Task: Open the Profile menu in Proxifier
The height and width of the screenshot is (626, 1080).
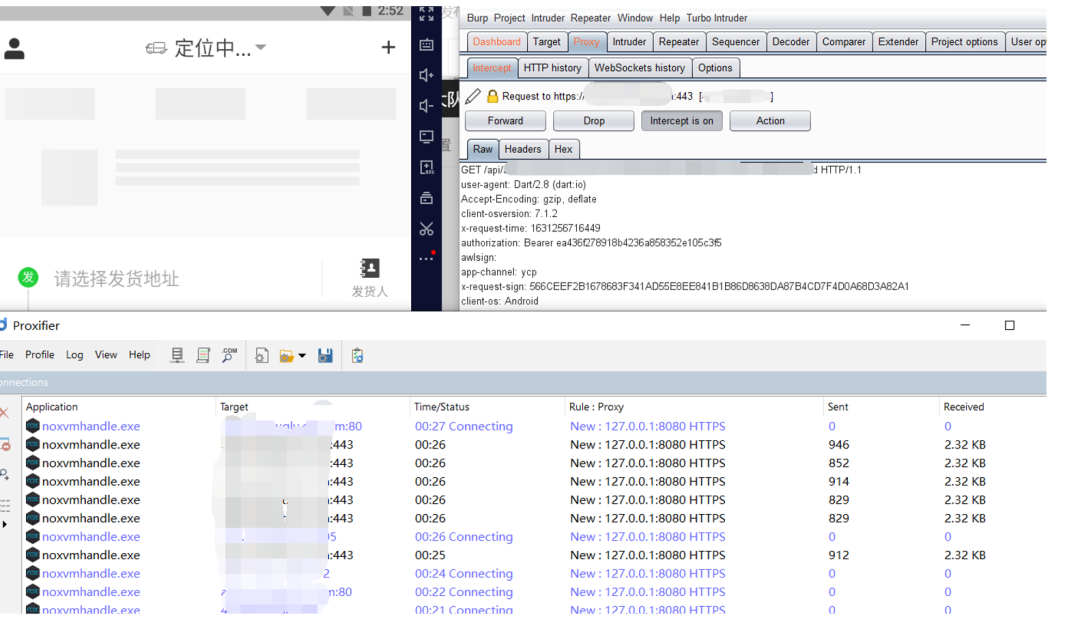Action: [40, 355]
